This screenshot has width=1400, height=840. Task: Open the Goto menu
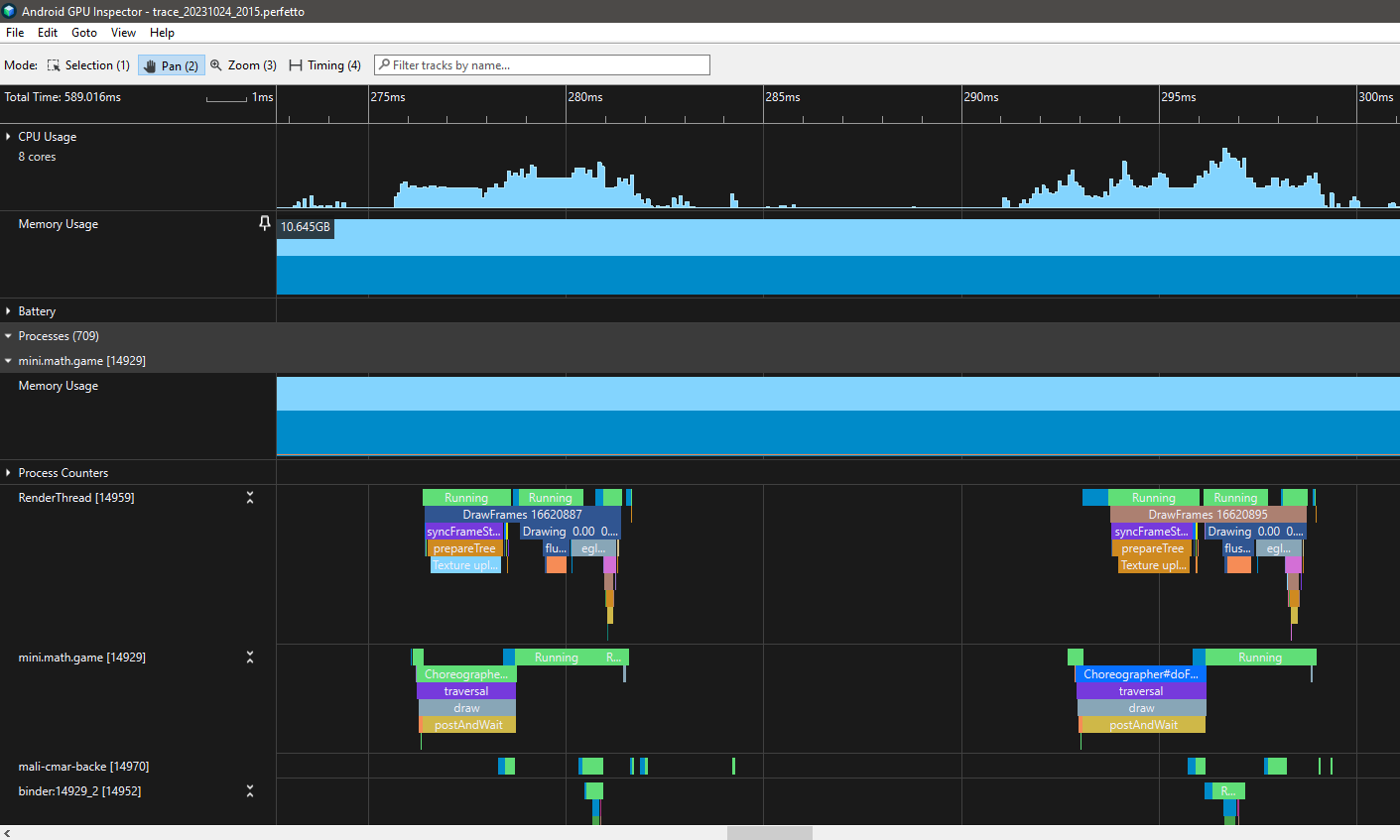coord(84,33)
